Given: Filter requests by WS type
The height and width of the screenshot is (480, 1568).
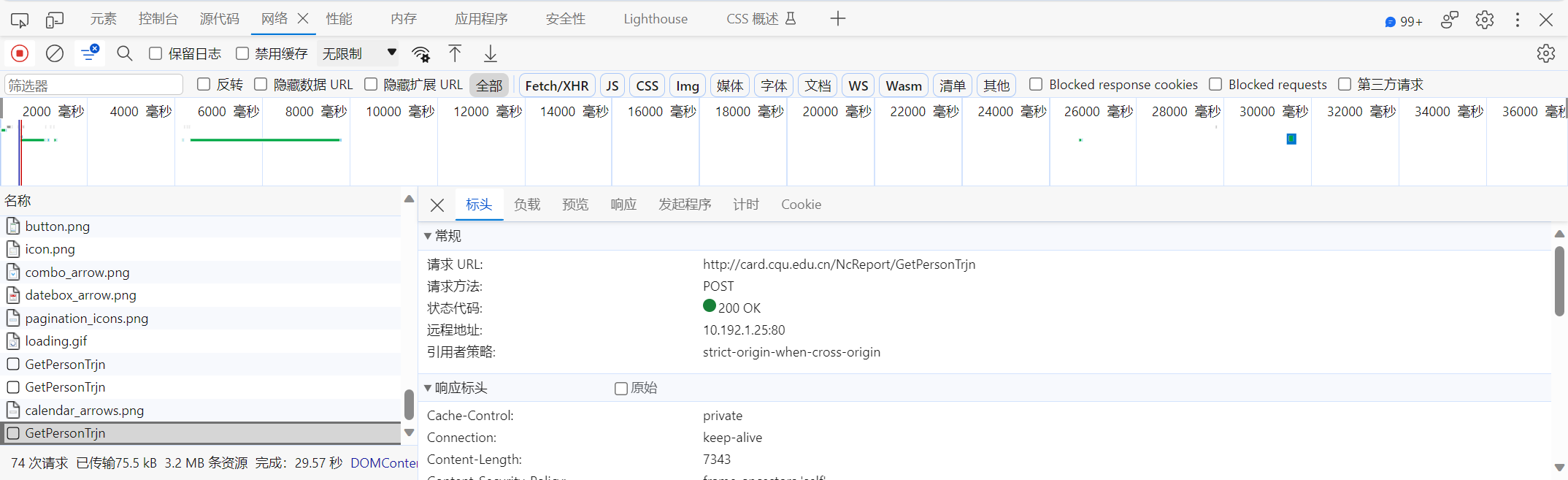Looking at the screenshot, I should pyautogui.click(x=858, y=85).
